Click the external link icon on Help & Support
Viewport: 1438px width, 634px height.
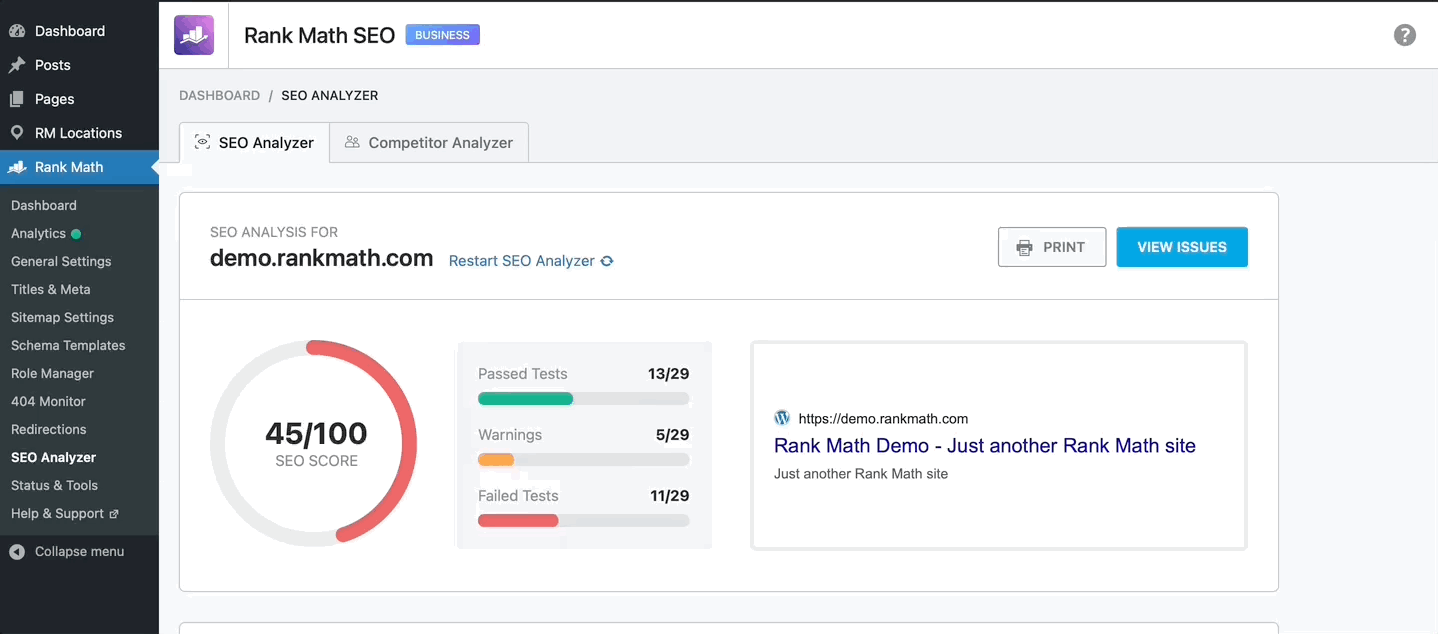click(114, 514)
